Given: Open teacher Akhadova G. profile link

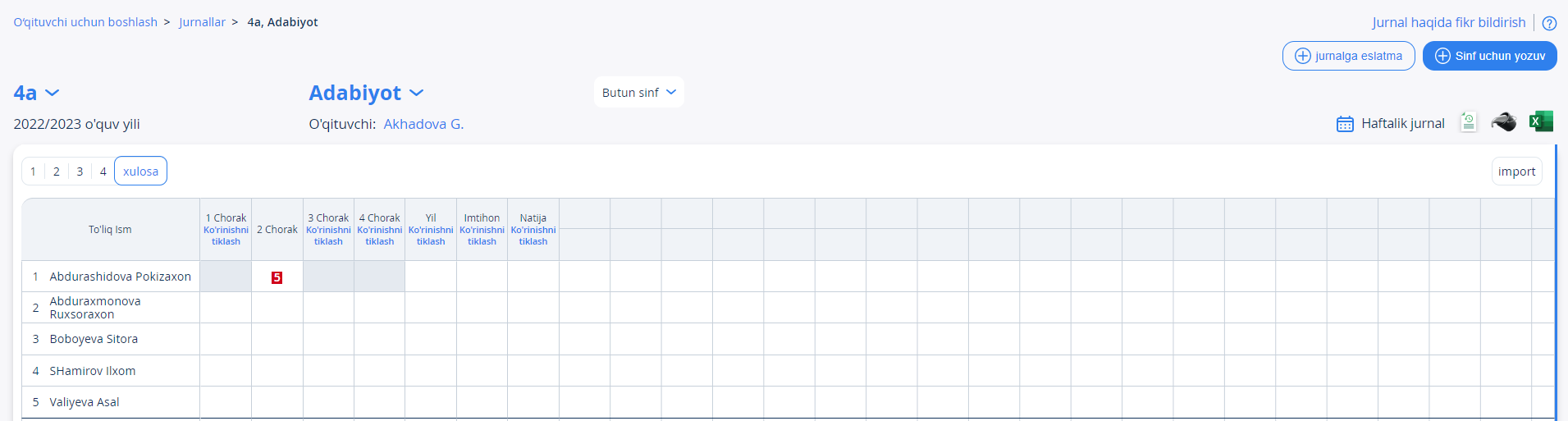Looking at the screenshot, I should (423, 124).
